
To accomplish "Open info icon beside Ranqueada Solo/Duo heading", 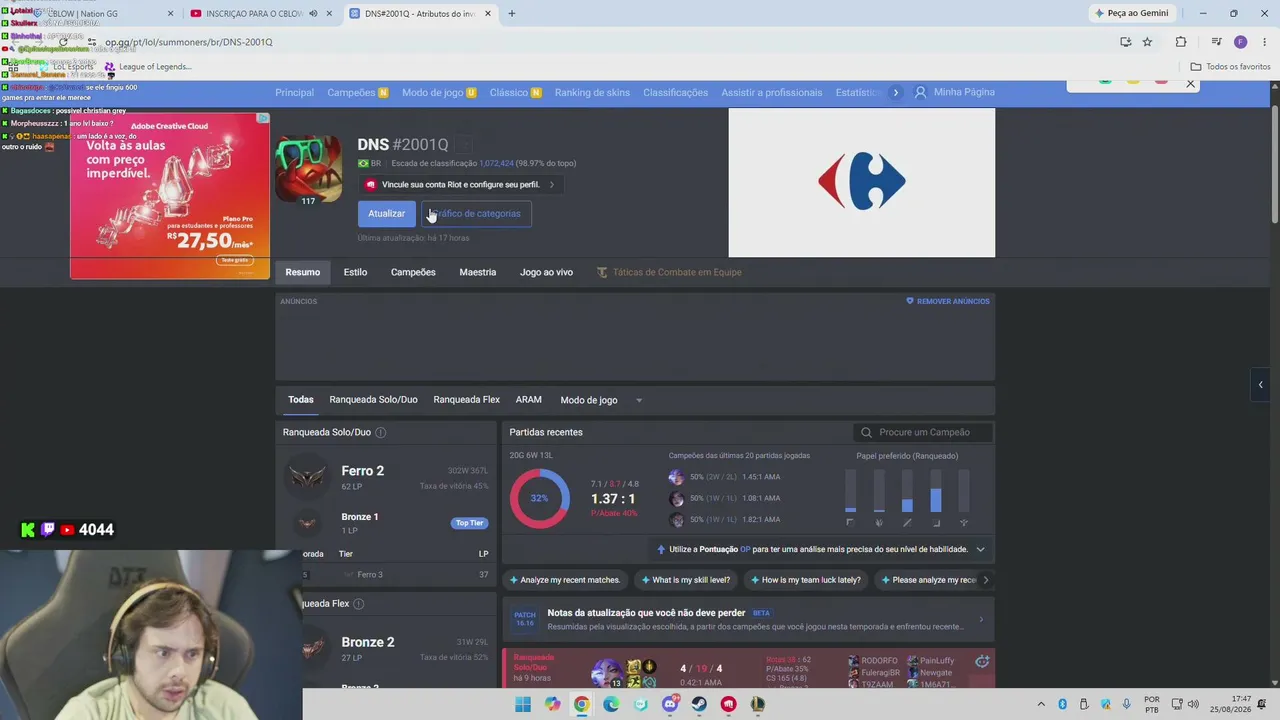I will pyautogui.click(x=380, y=432).
